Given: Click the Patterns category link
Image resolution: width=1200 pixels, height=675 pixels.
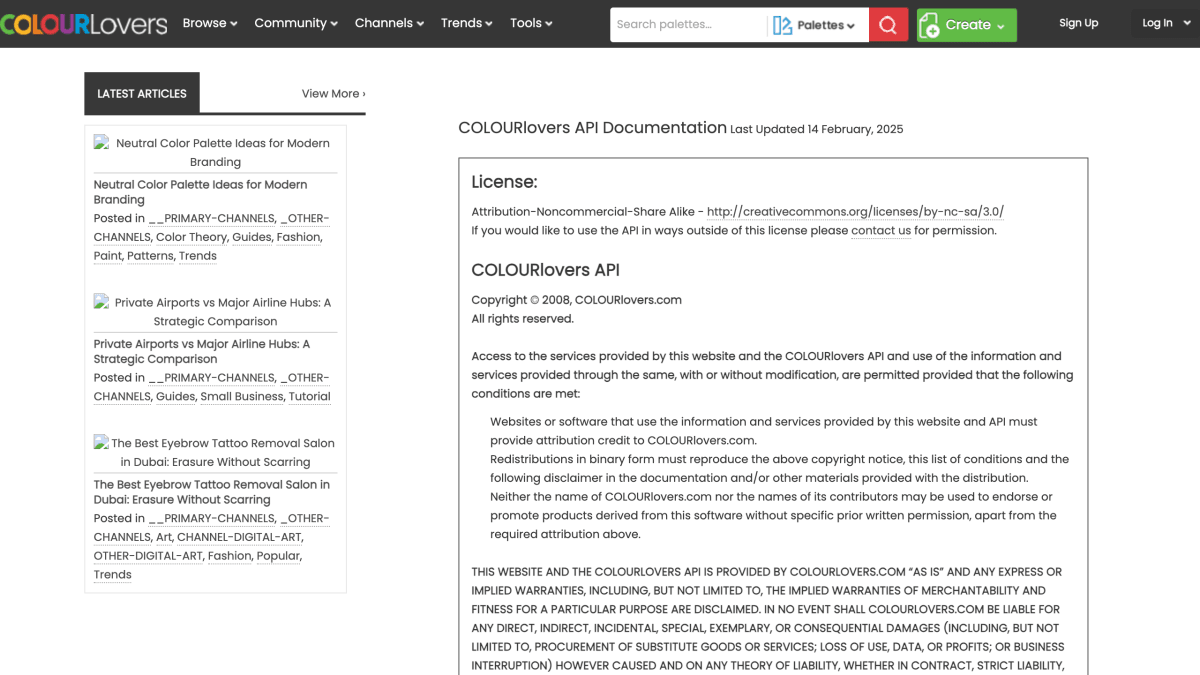Looking at the screenshot, I should [149, 256].
